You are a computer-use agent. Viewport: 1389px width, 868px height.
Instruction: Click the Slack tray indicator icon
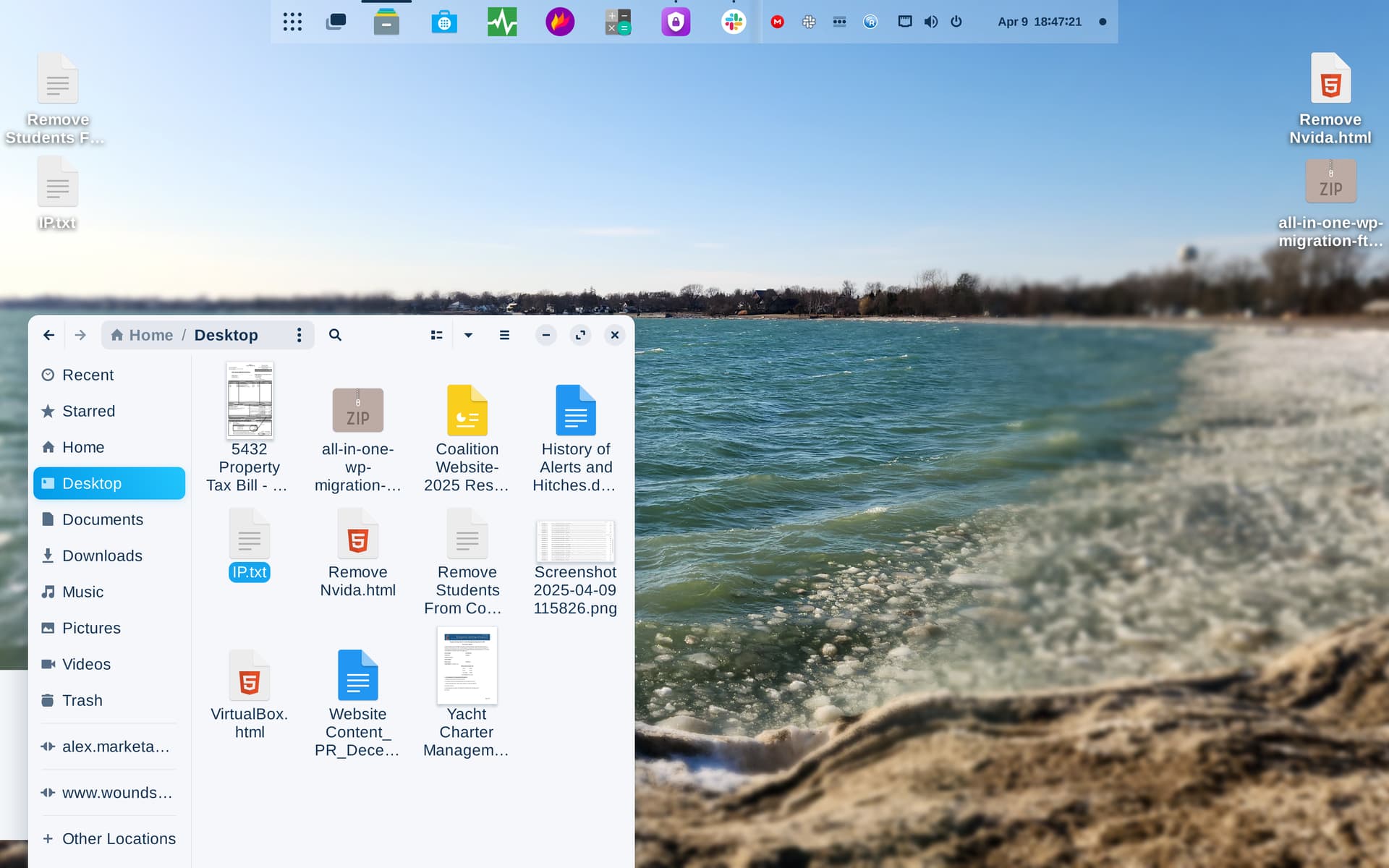[809, 22]
